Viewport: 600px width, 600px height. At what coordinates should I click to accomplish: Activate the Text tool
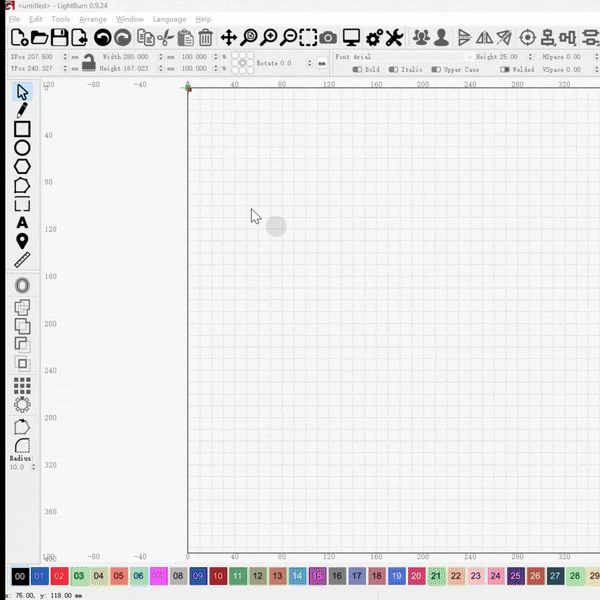click(x=22, y=223)
